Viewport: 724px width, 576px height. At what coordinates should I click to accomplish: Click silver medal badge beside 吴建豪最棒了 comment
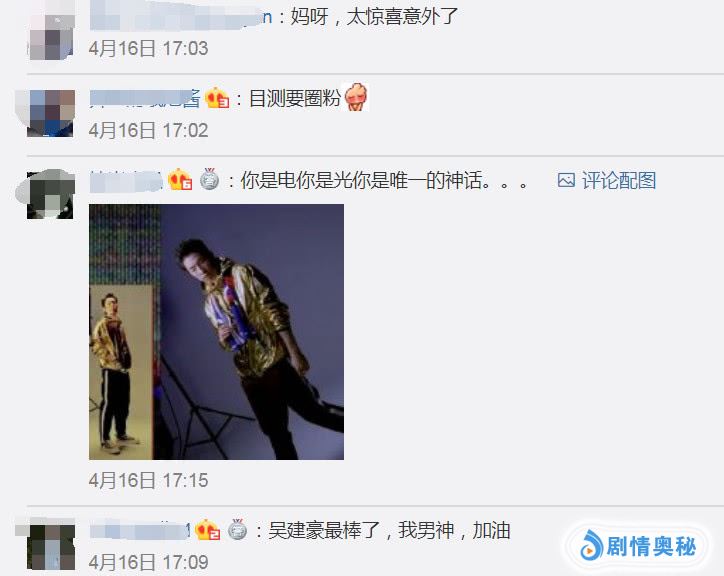(x=238, y=529)
